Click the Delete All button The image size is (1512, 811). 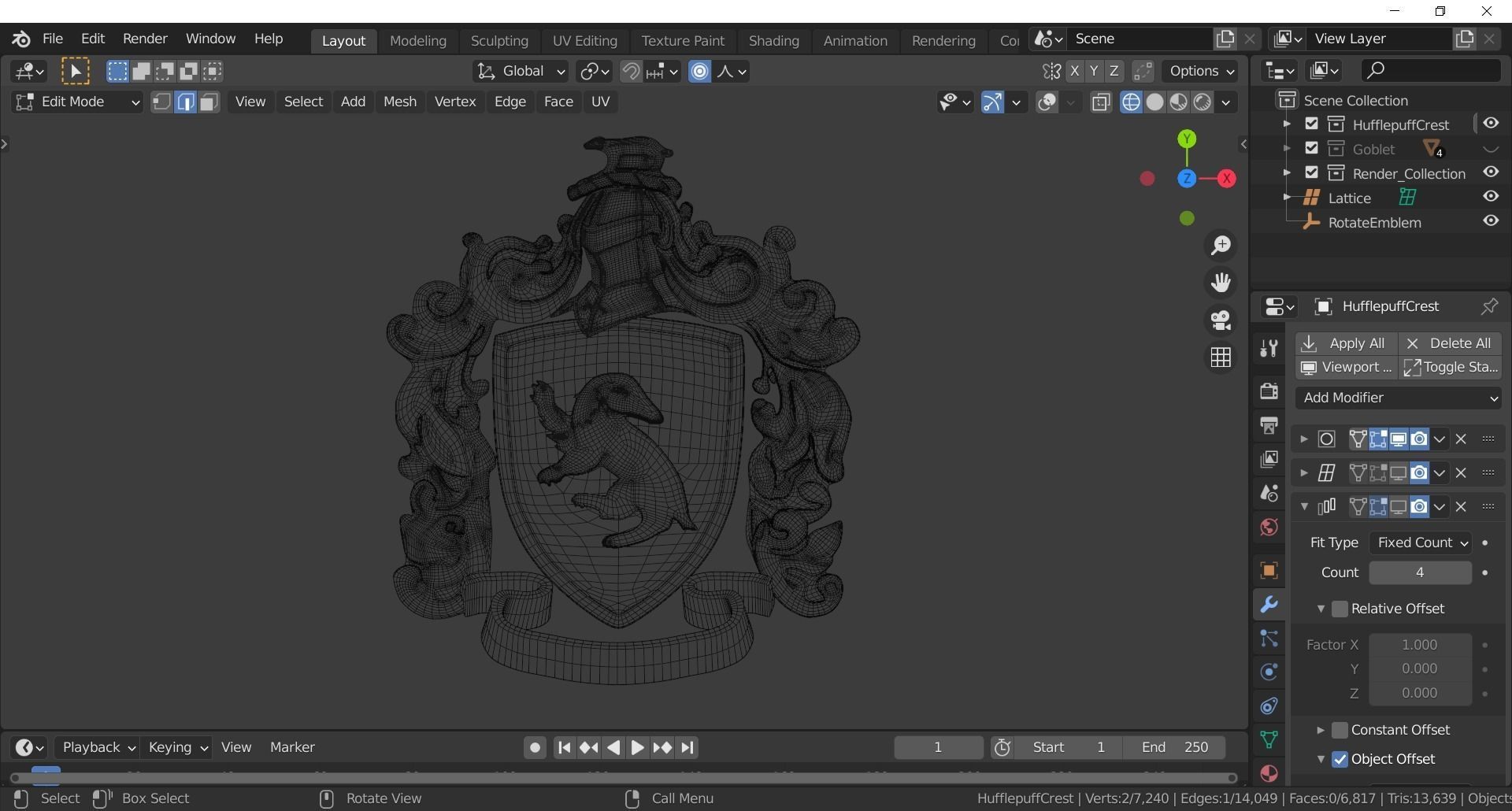click(x=1450, y=344)
